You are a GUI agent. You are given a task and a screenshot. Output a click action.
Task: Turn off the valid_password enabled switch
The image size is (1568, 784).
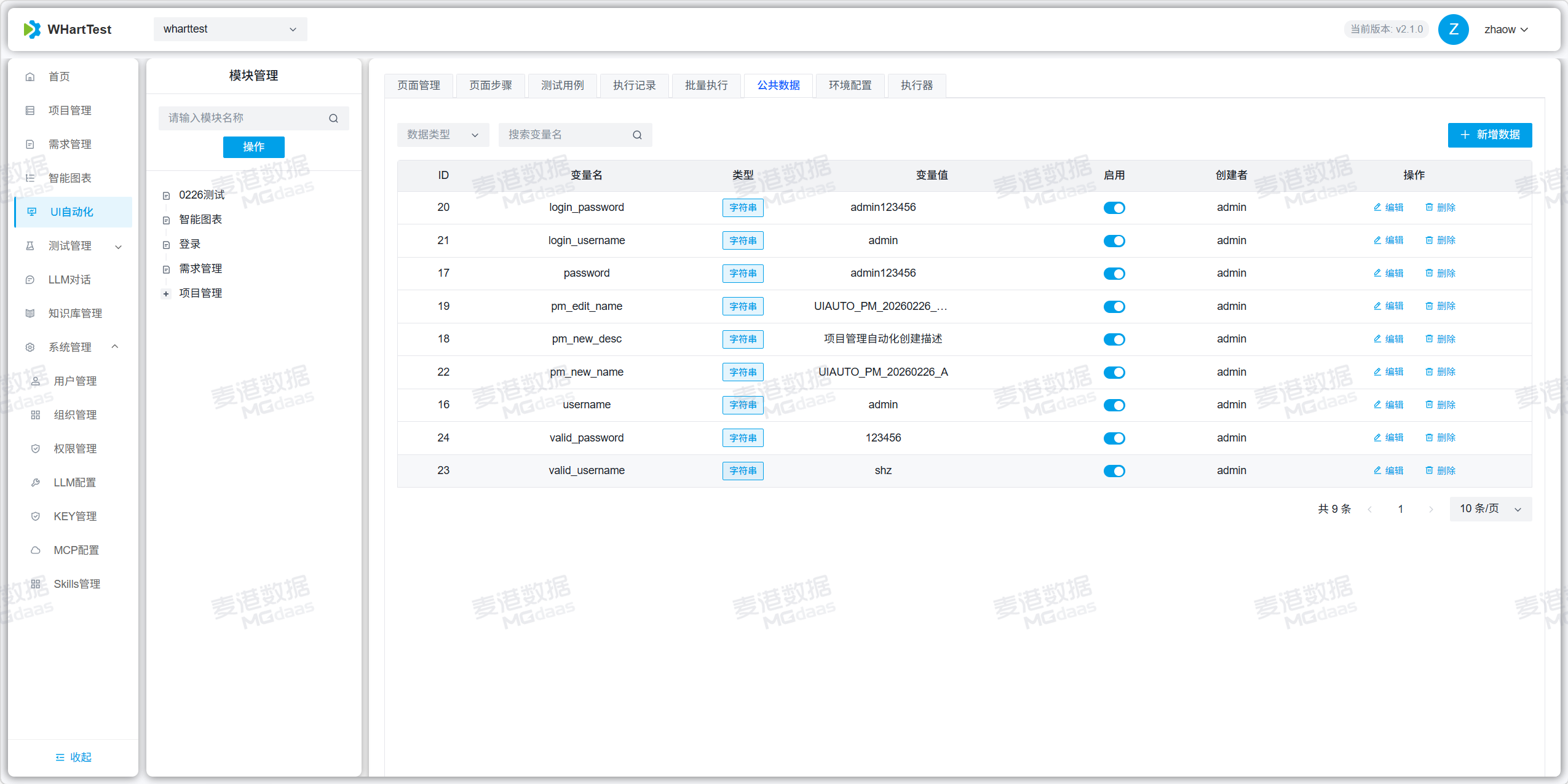[1114, 438]
